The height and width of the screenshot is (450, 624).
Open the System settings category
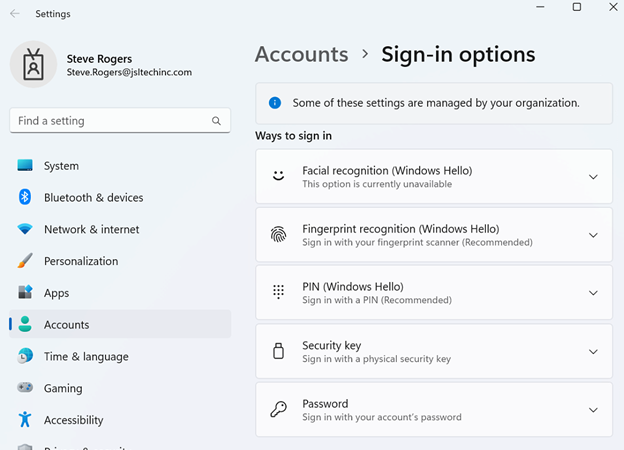point(61,166)
